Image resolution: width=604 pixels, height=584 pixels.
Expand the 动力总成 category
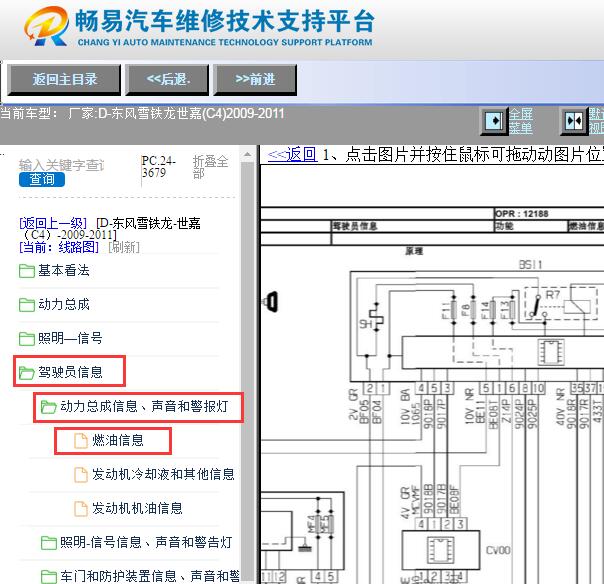point(64,304)
